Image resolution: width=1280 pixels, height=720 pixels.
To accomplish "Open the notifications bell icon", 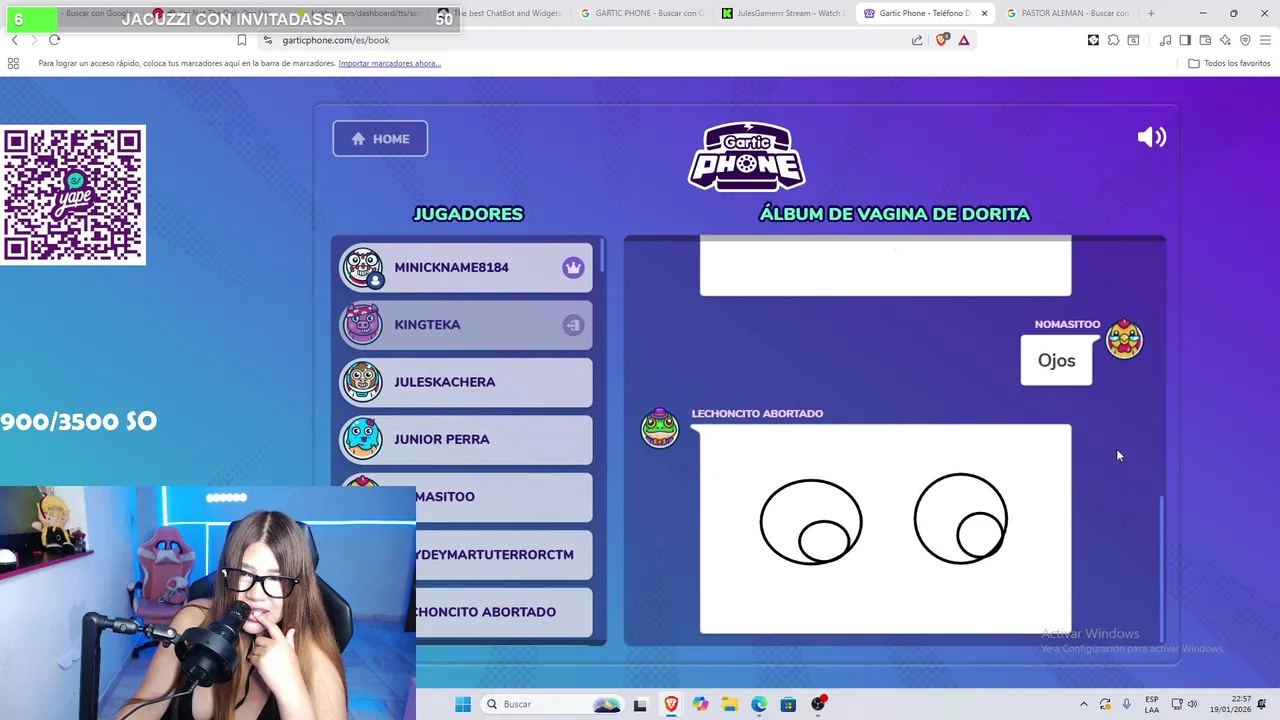I will click(x=1263, y=704).
